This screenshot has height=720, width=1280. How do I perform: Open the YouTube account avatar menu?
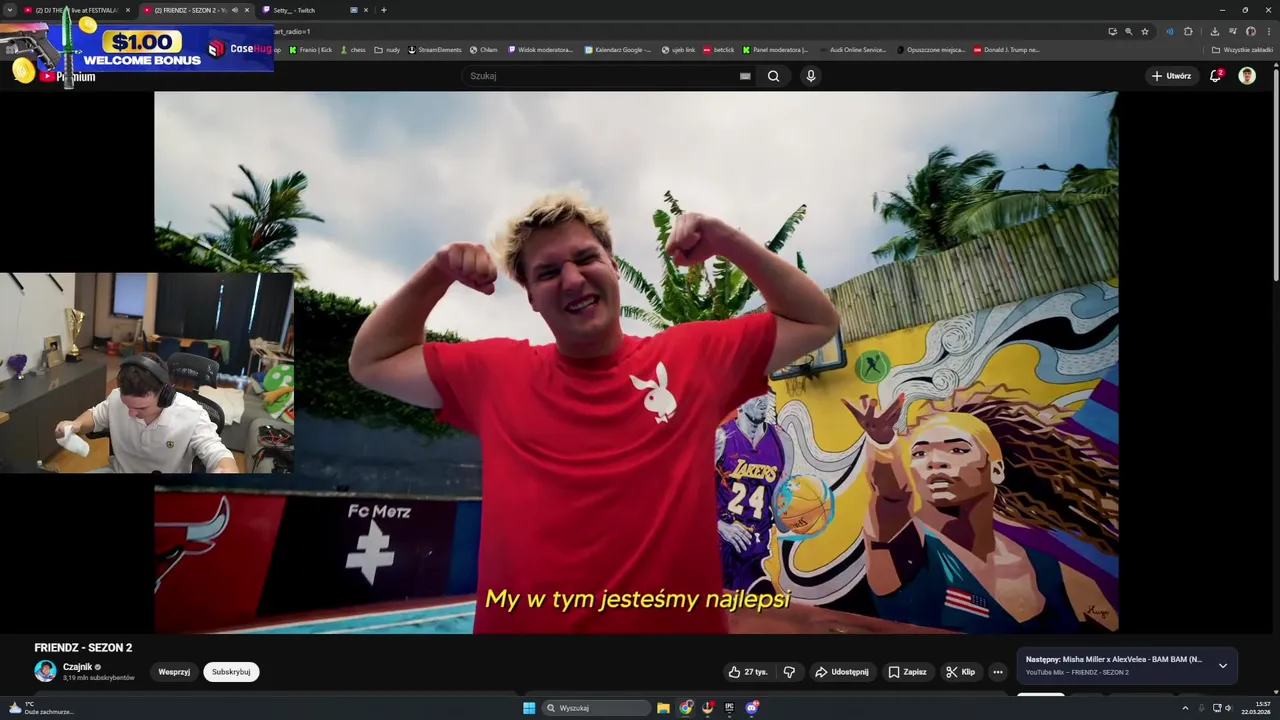[1247, 76]
